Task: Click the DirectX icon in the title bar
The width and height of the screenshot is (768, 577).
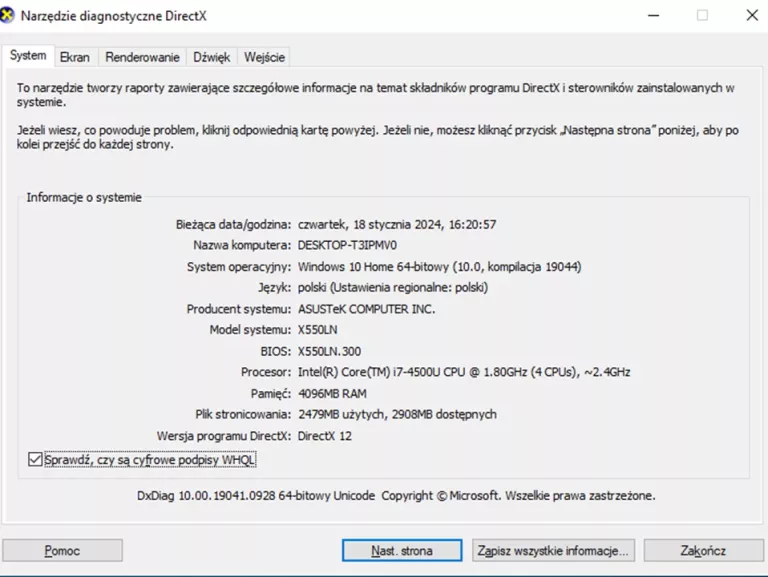Action: pyautogui.click(x=9, y=15)
